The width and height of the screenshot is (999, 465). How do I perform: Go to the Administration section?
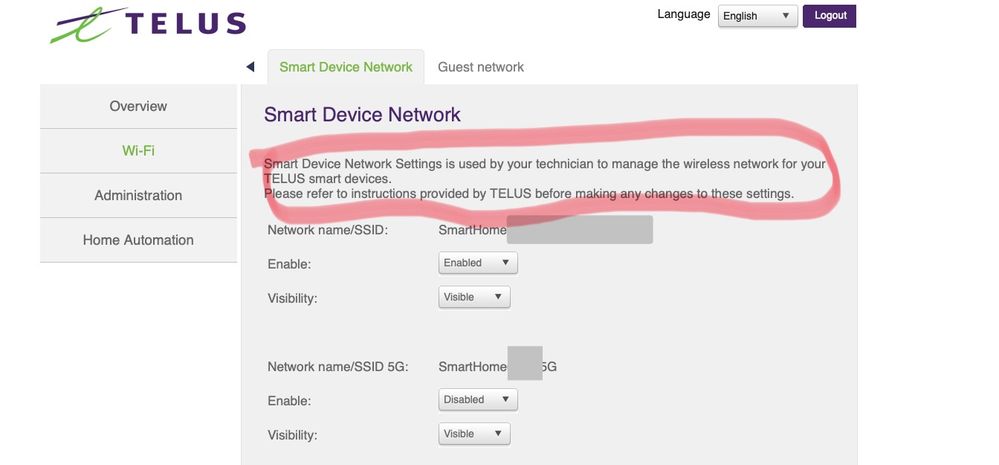[138, 196]
